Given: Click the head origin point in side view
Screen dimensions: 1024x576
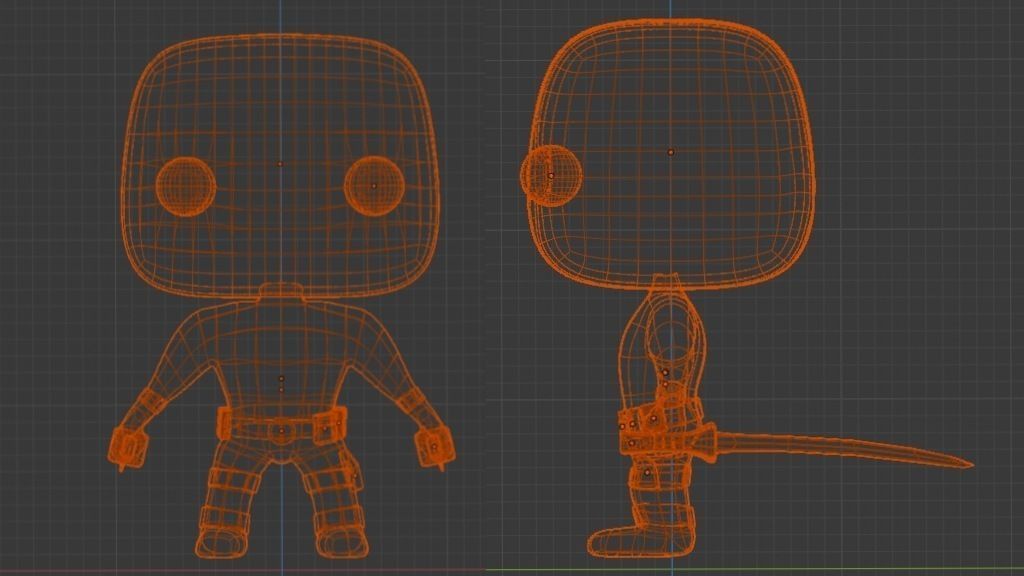Looking at the screenshot, I should coord(671,152).
